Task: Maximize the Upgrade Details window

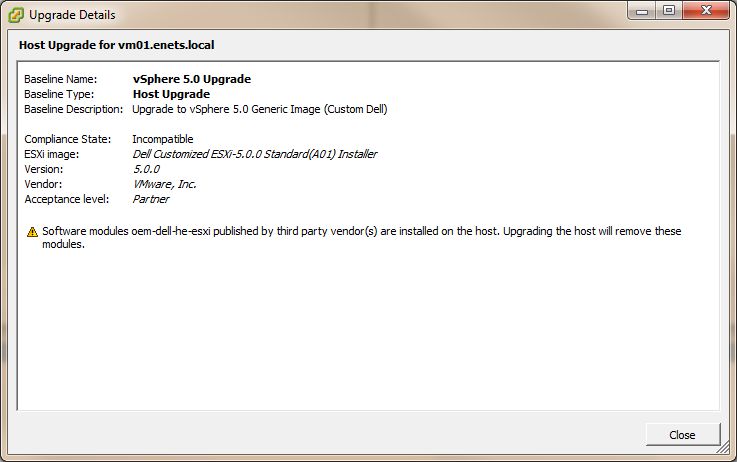Action: (x=669, y=10)
